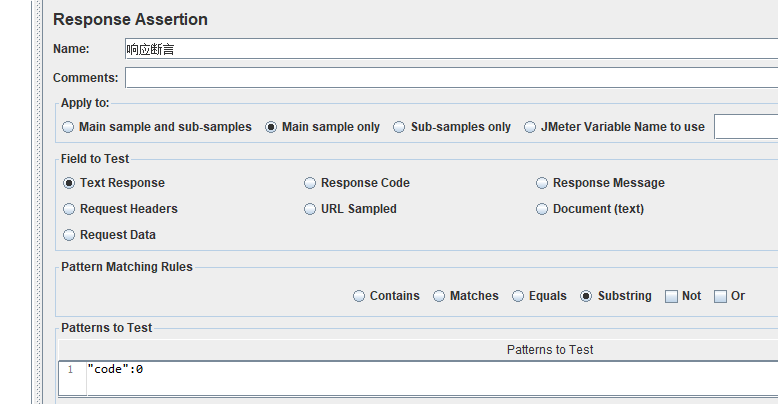Enable the 'Not' checkbox

click(671, 296)
